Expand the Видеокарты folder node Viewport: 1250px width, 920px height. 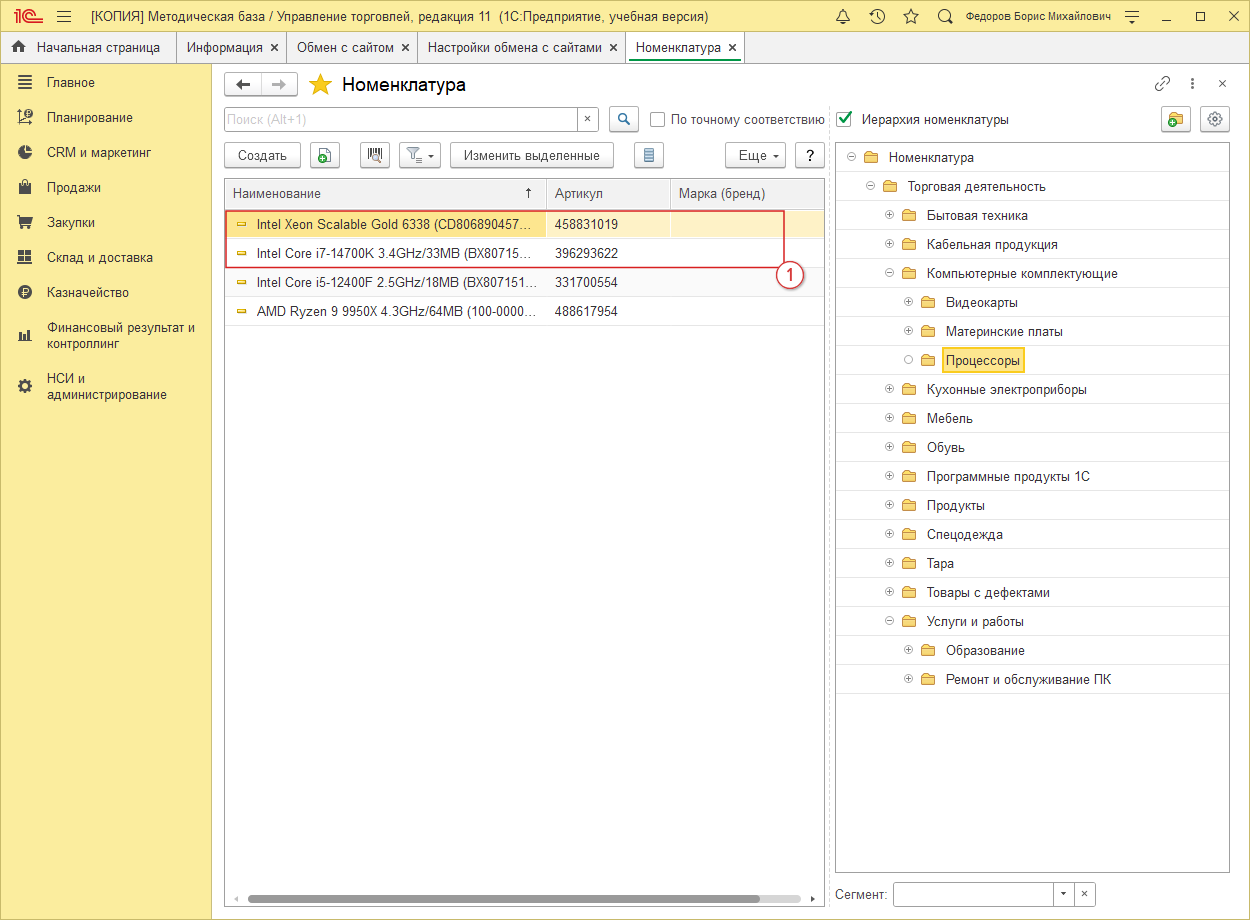908,302
